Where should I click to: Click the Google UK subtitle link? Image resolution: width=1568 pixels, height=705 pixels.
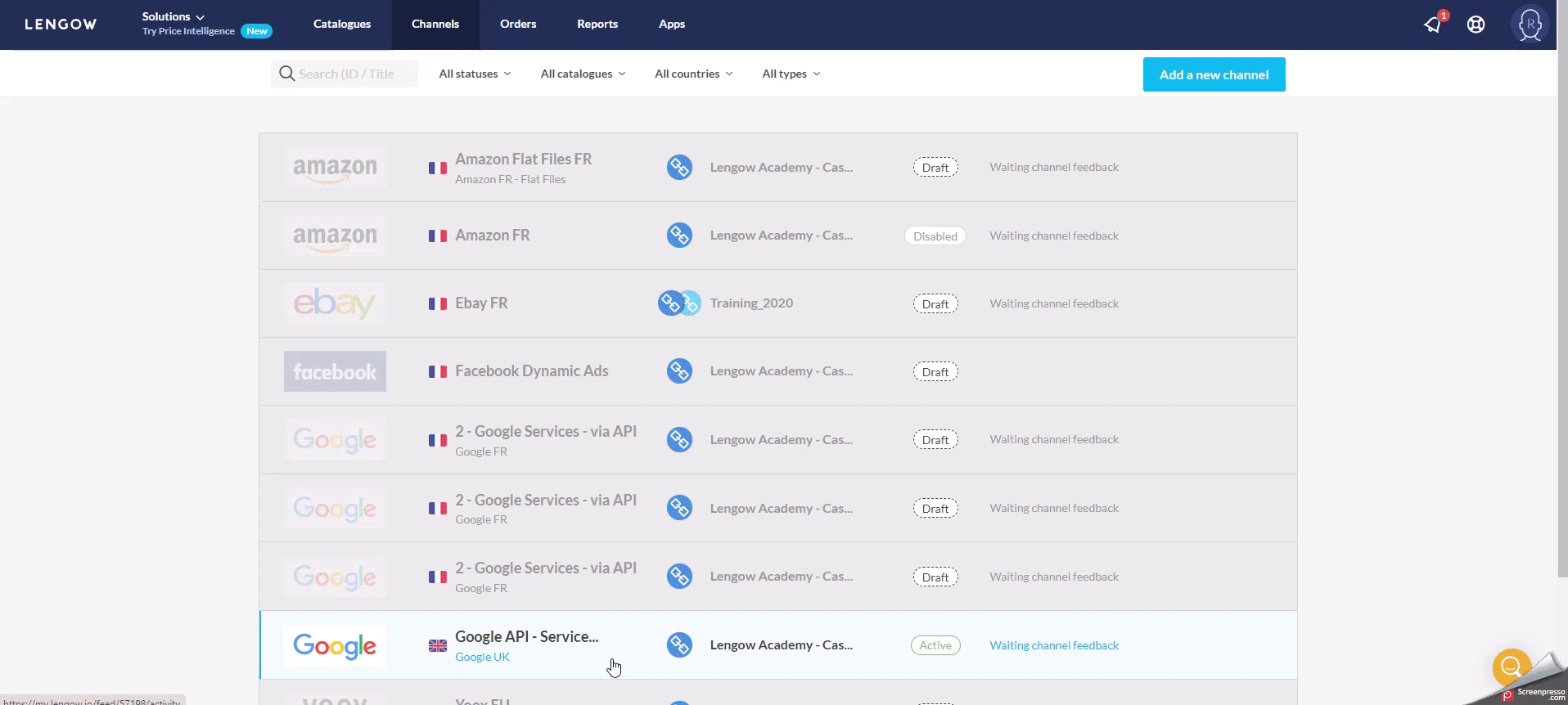[x=482, y=657]
